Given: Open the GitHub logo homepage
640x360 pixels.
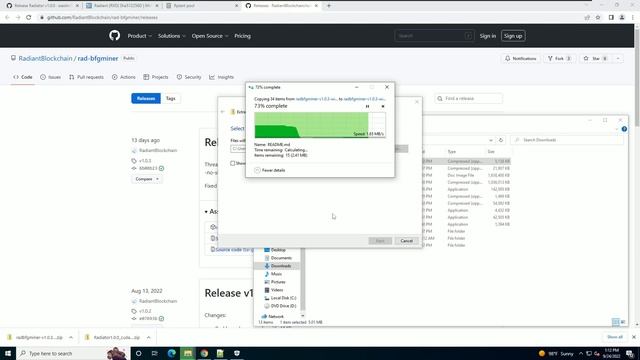Looking at the screenshot, I should click(115, 36).
